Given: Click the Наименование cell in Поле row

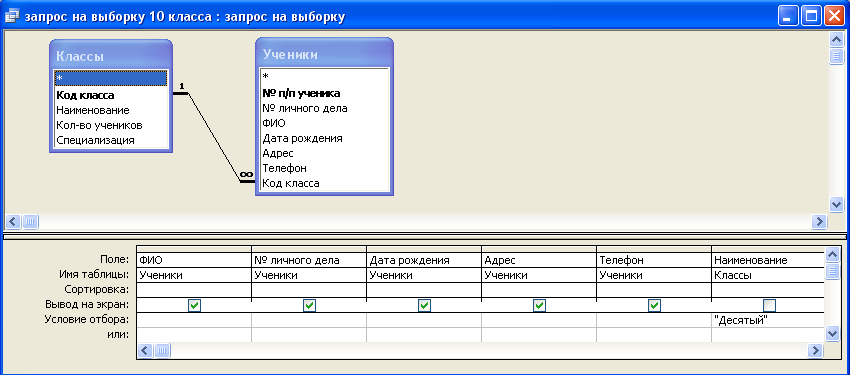Looking at the screenshot, I should (x=768, y=260).
